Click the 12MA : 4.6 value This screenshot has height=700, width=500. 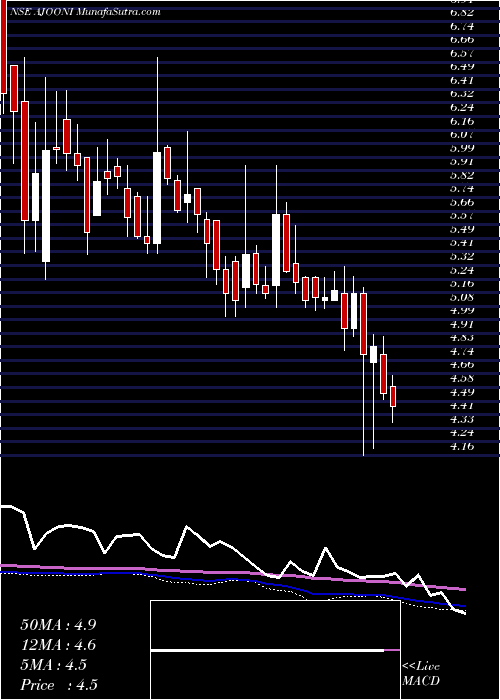58,645
